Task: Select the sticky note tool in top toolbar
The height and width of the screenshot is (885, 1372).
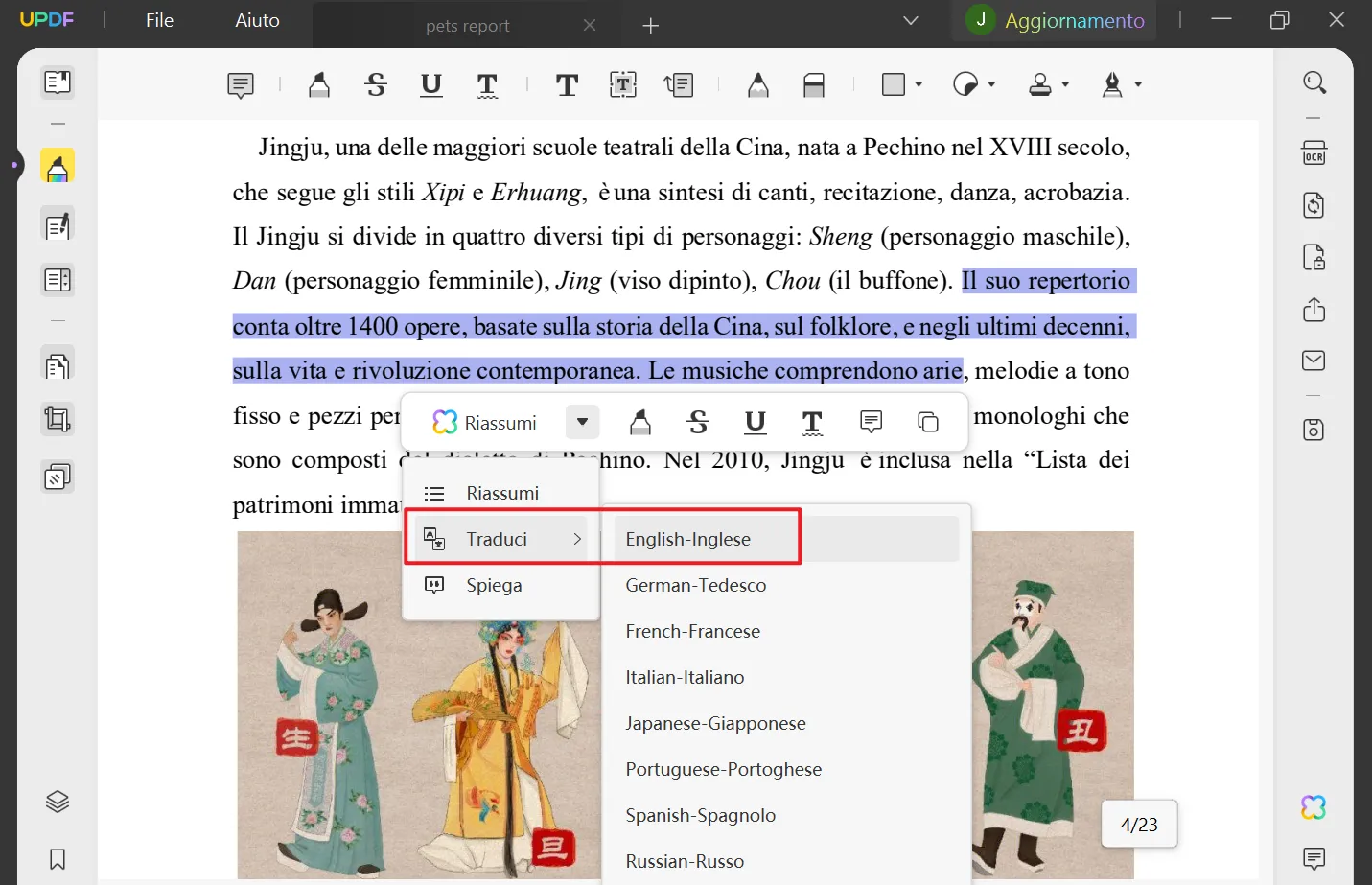Action: click(x=241, y=85)
